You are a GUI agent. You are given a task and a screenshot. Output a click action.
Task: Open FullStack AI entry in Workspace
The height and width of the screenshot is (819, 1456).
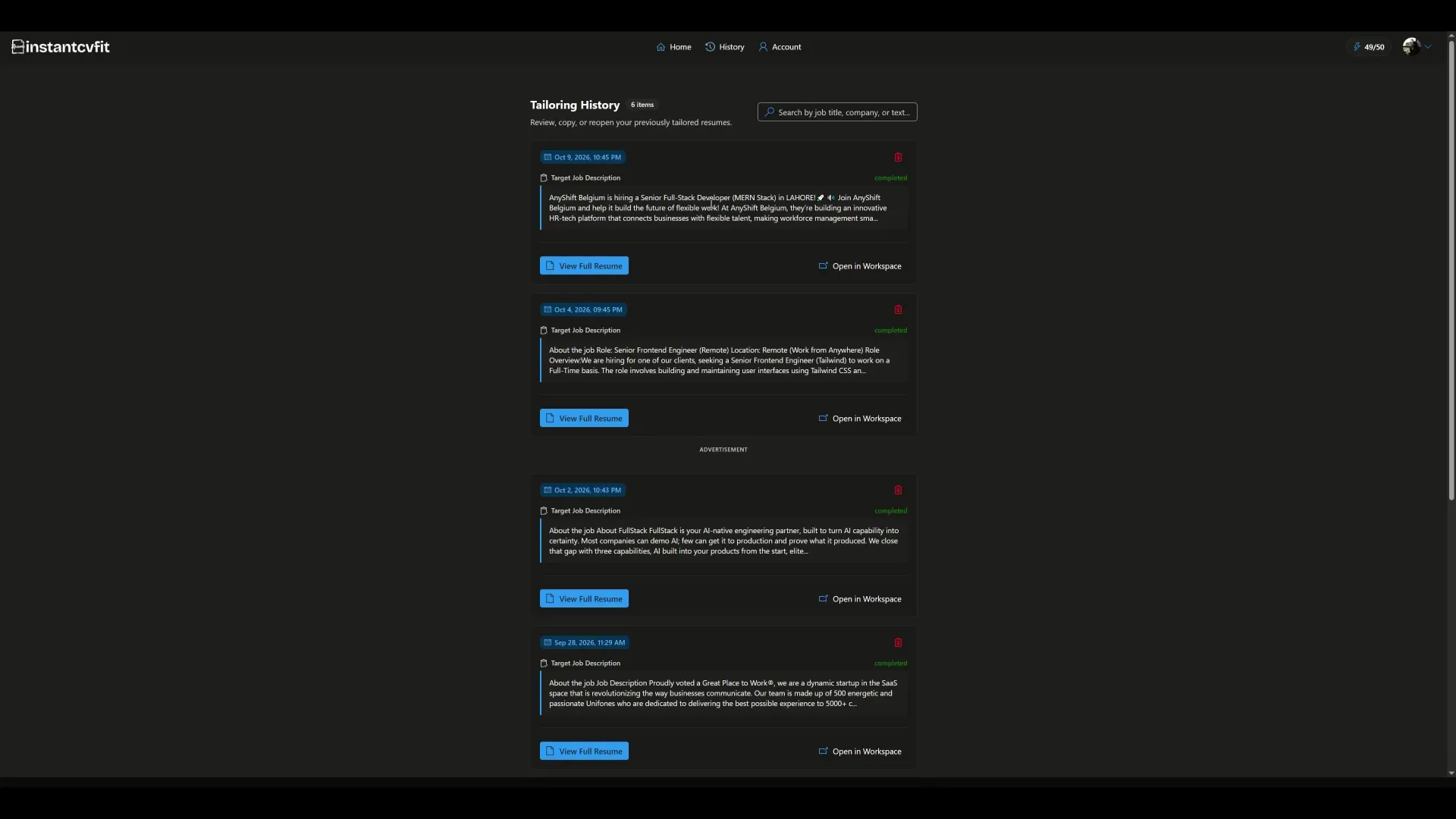point(860,599)
